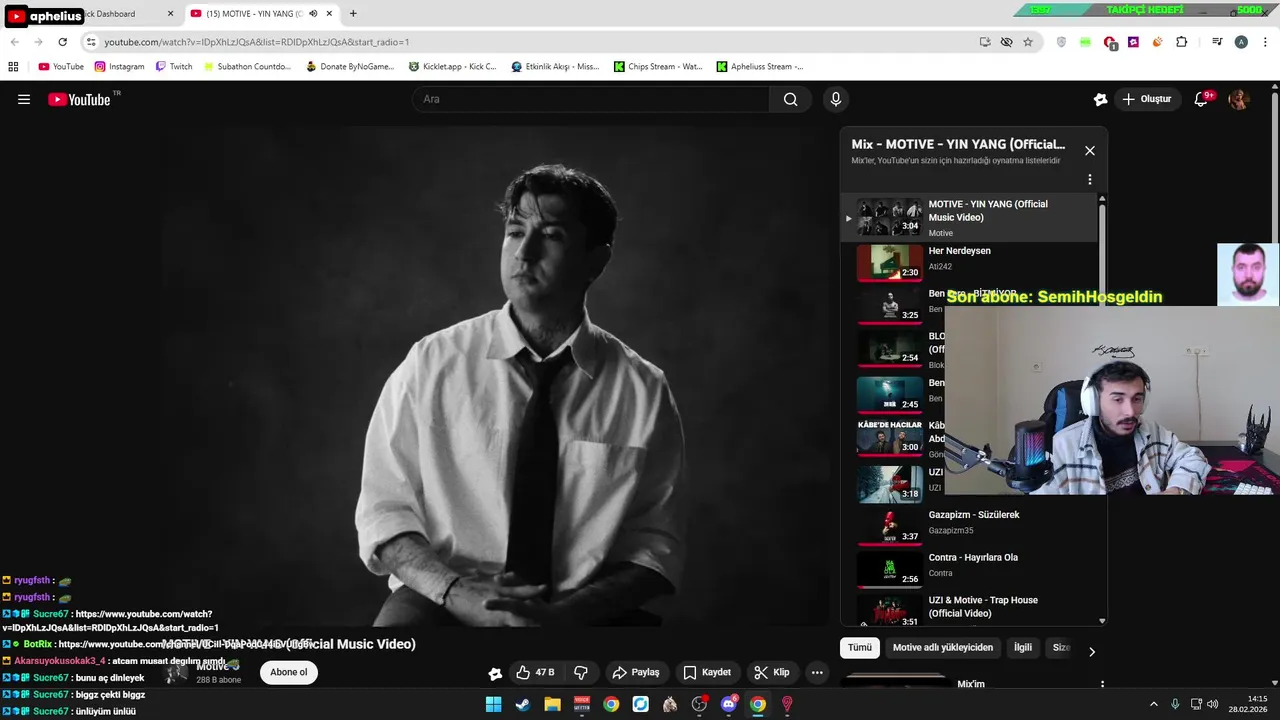The image size is (1280, 720).
Task: Open more video actions ellipsis
Action: tap(817, 673)
